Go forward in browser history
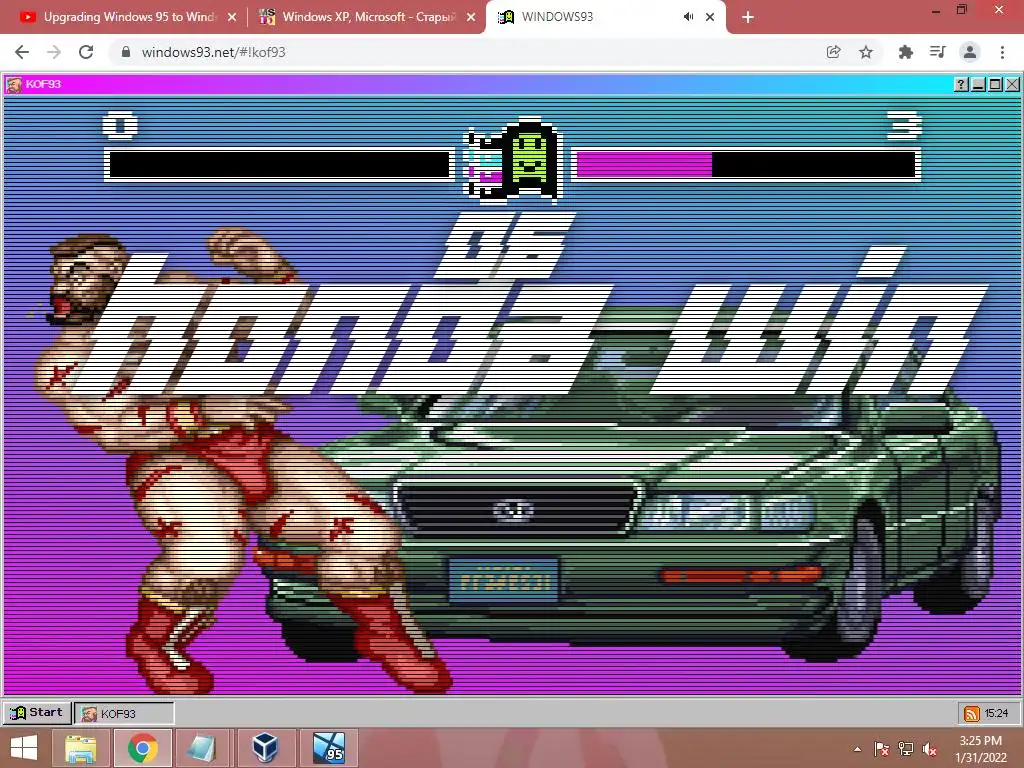The height and width of the screenshot is (768, 1024). tap(54, 52)
